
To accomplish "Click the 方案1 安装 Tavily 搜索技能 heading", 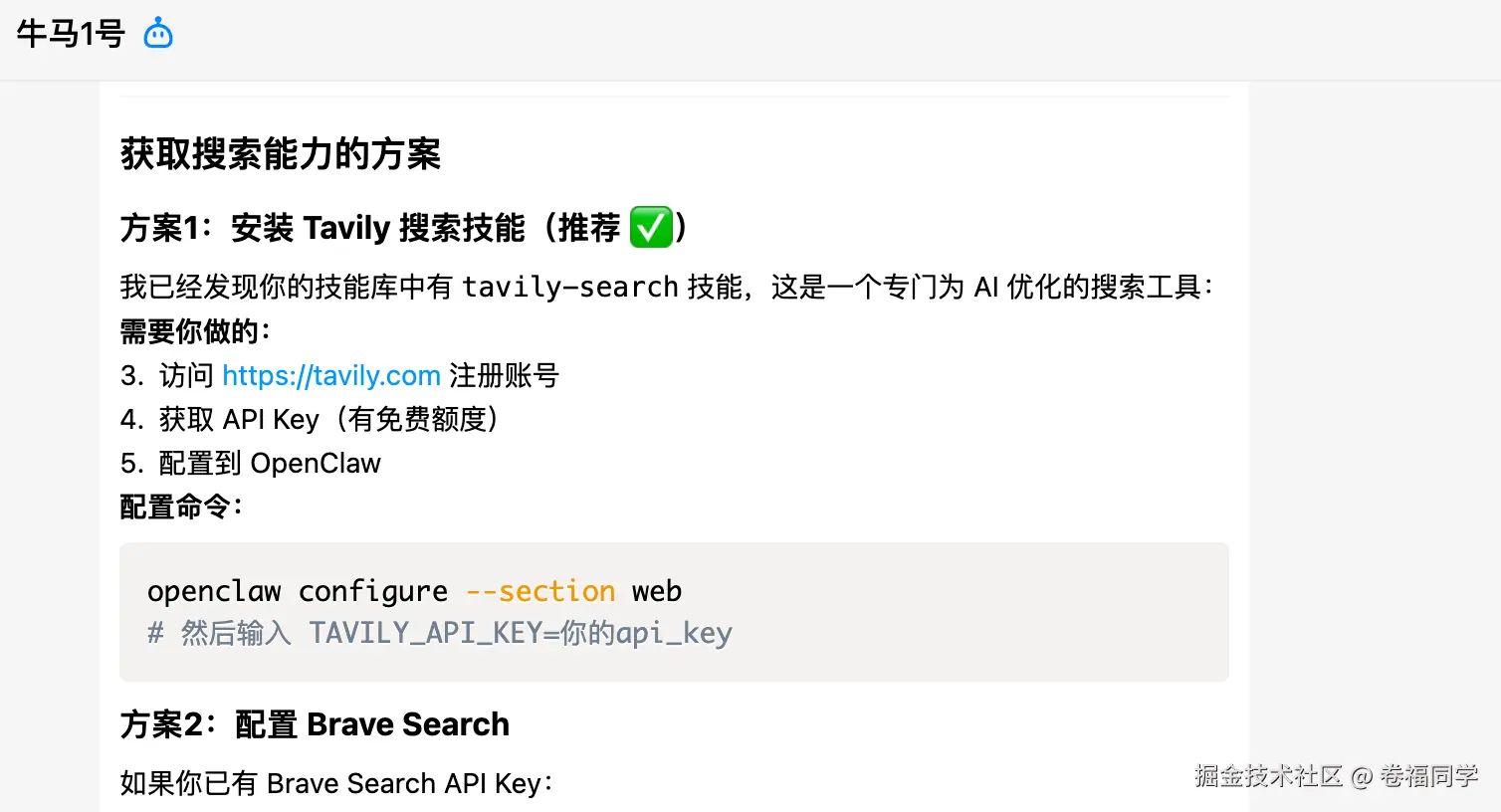I will (403, 228).
